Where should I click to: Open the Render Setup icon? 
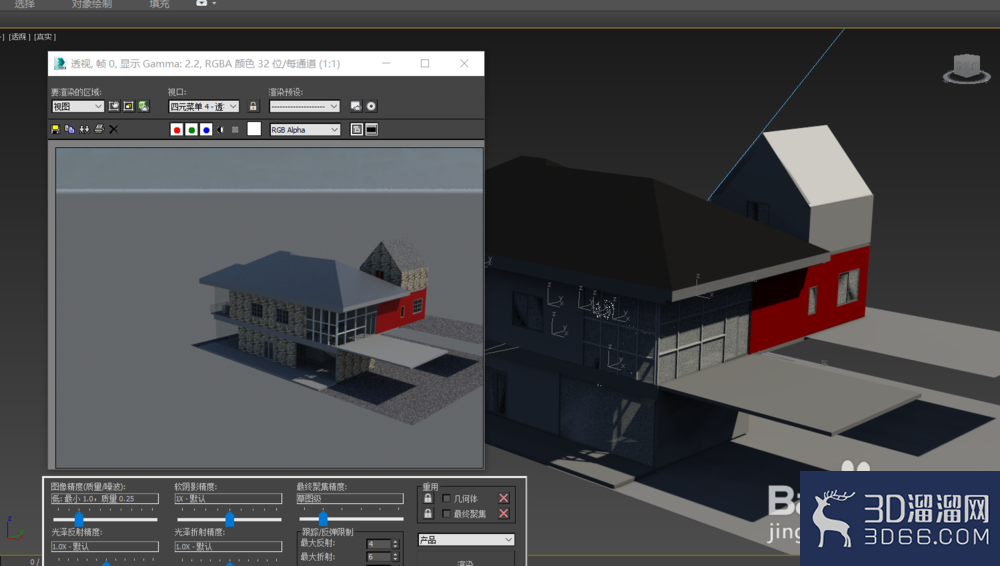click(356, 106)
